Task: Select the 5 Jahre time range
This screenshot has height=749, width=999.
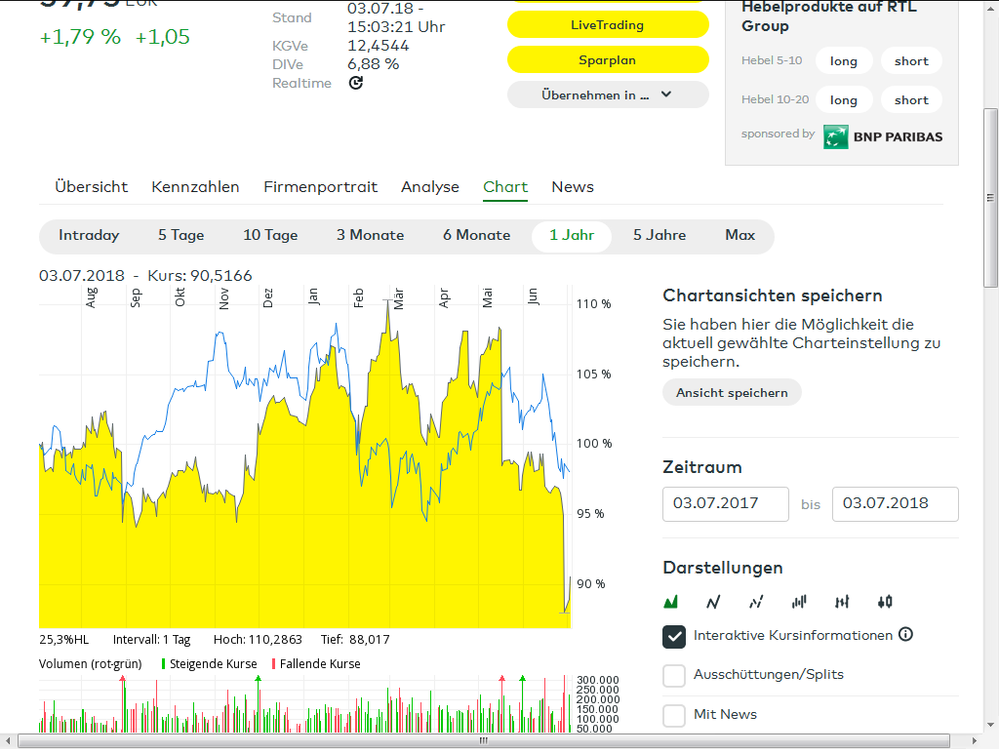Action: point(659,235)
